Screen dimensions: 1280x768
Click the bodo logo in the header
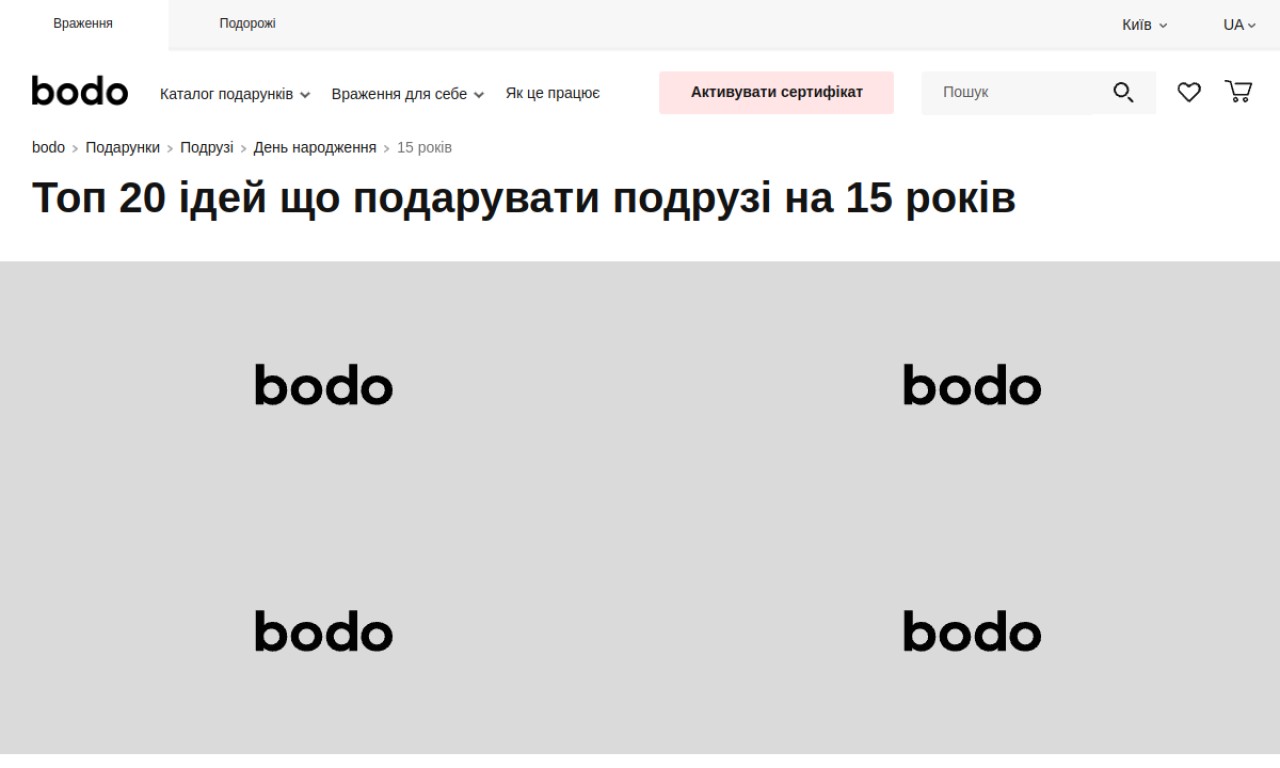[x=80, y=91]
